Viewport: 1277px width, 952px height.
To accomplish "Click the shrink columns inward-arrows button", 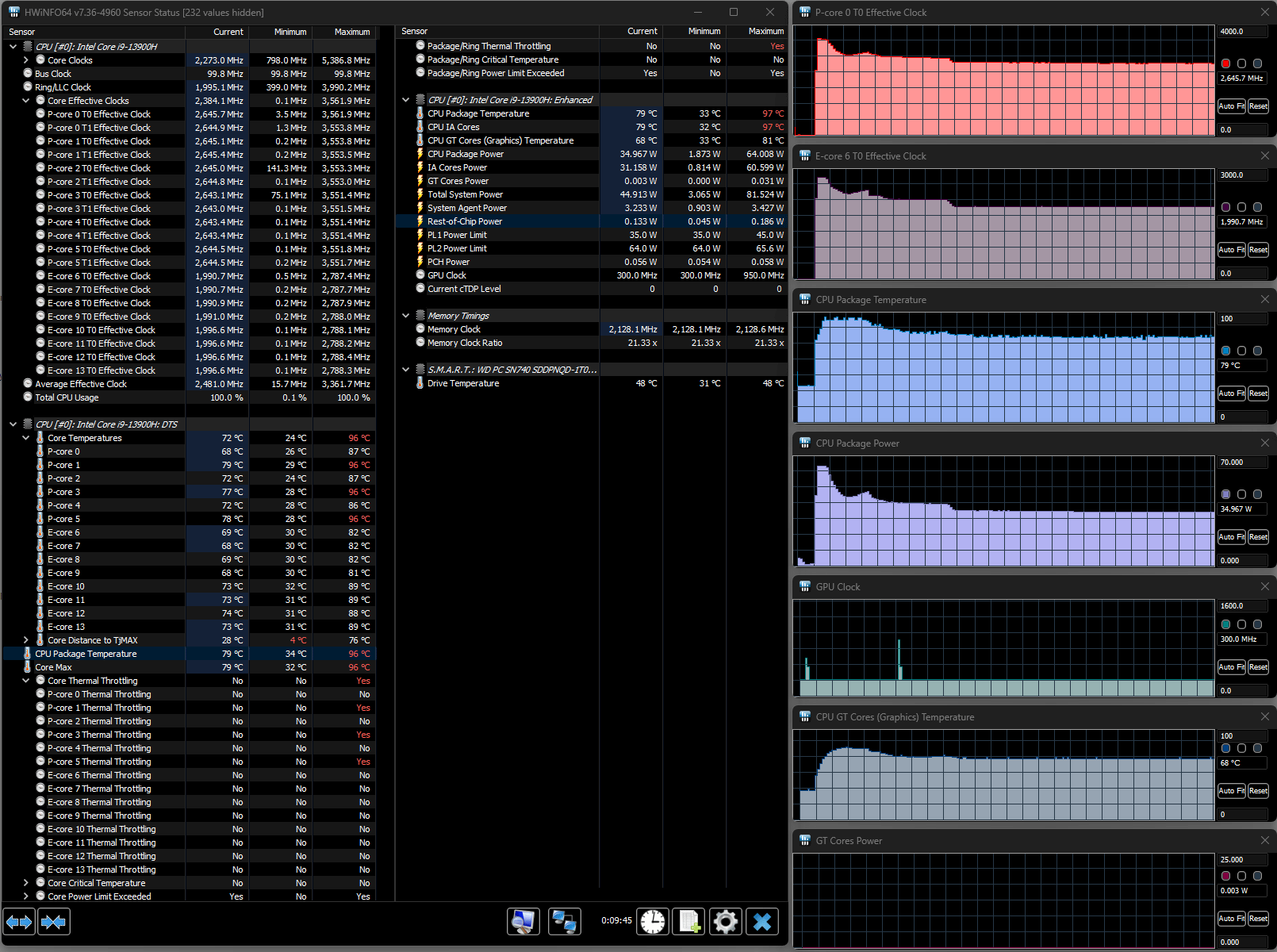I will (x=54, y=922).
